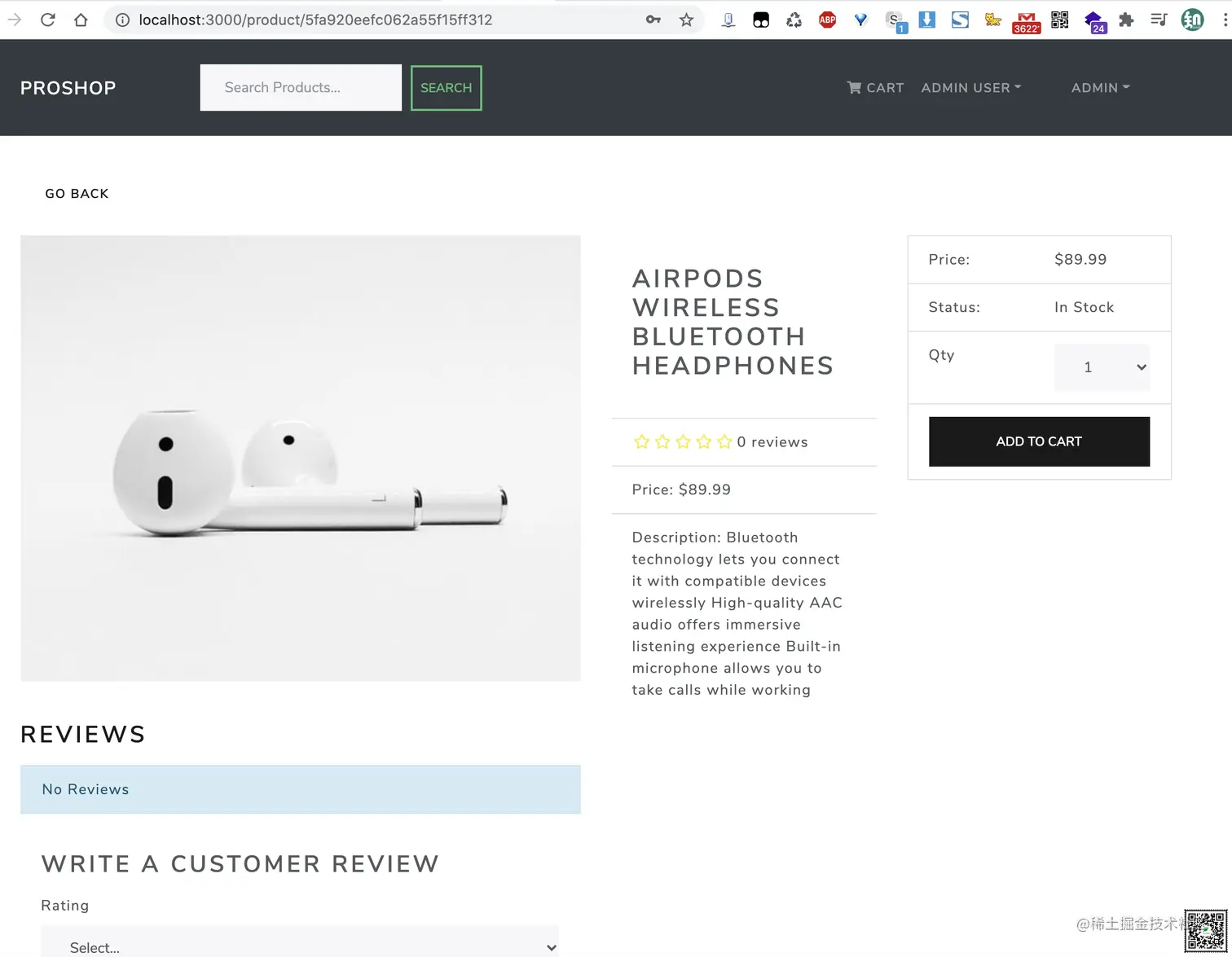This screenshot has height=957, width=1232.
Task: Open the first extension icon right of the star
Action: [728, 20]
